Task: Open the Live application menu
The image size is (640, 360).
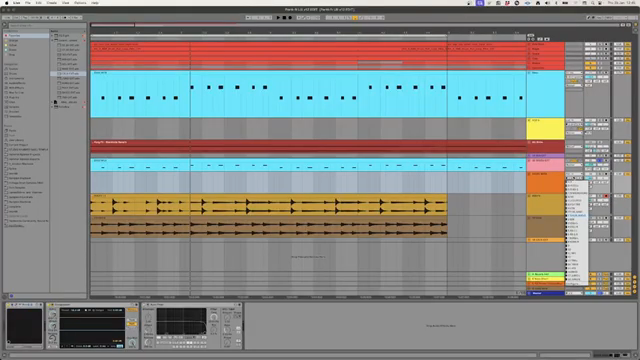Action: 17,3
